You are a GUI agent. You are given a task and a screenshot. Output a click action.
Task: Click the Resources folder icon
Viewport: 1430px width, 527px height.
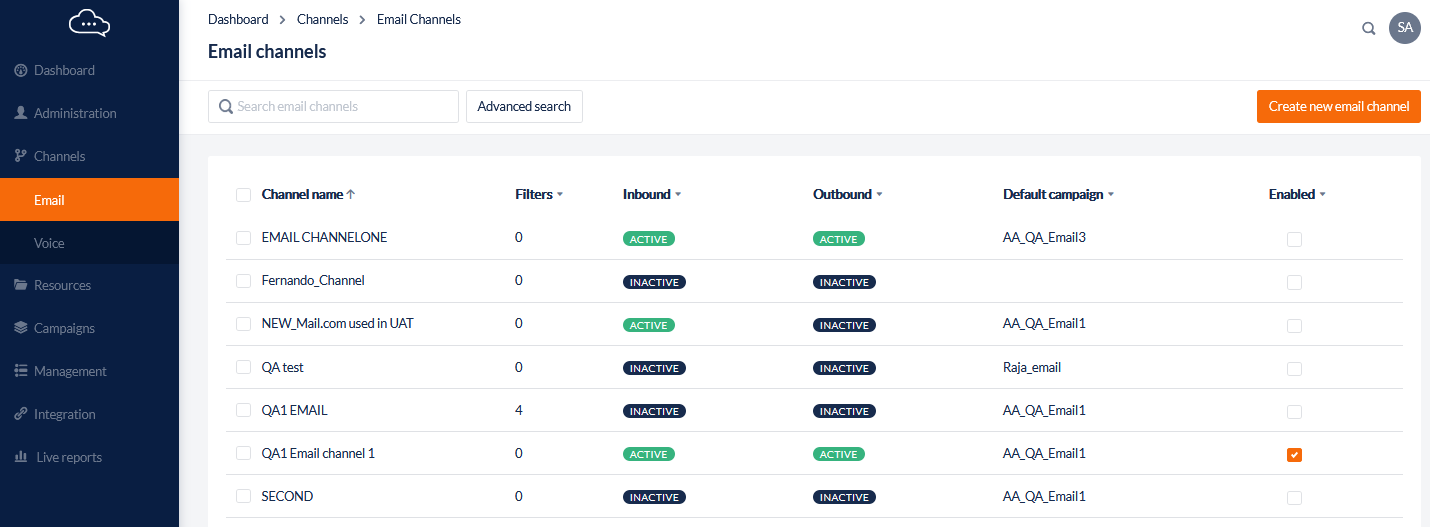20,286
